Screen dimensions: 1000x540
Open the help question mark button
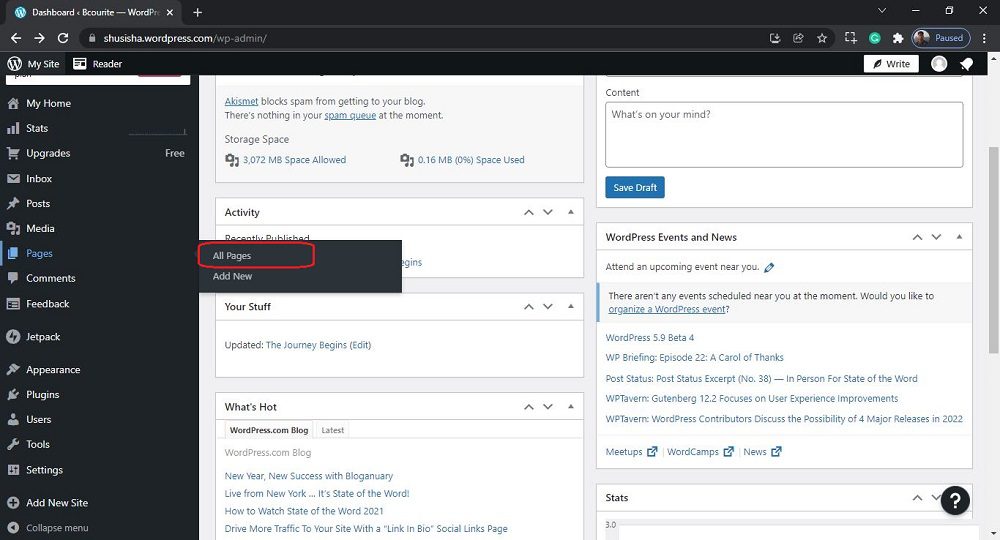tap(955, 501)
